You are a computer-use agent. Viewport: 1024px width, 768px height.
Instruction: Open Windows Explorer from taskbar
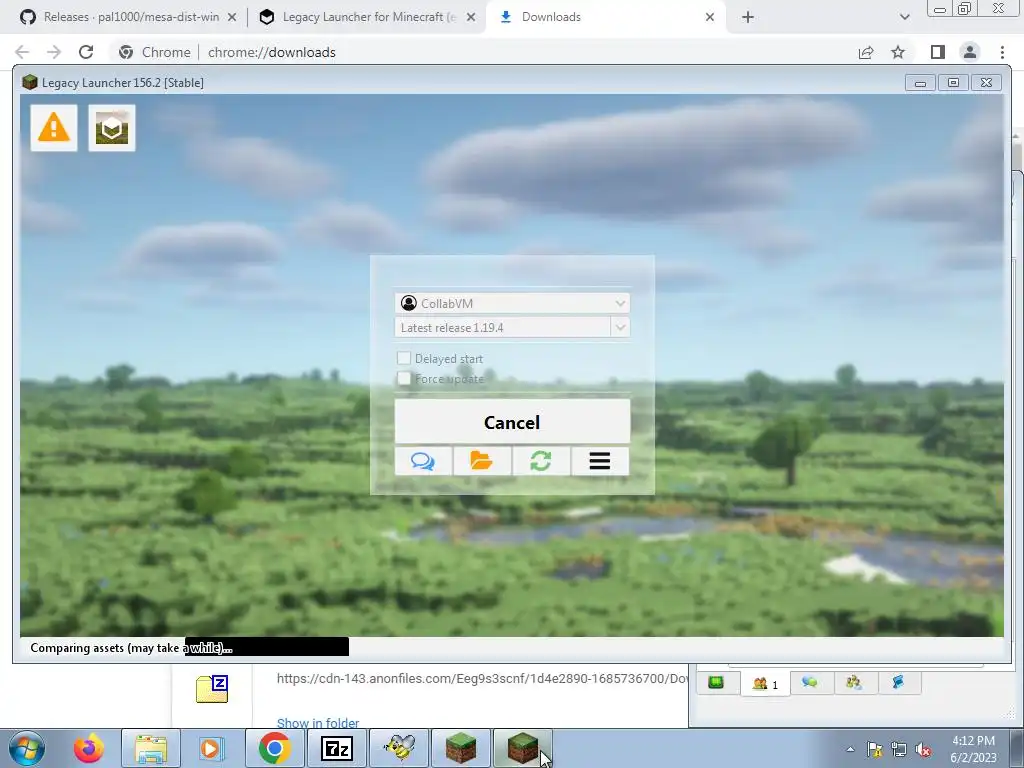151,748
